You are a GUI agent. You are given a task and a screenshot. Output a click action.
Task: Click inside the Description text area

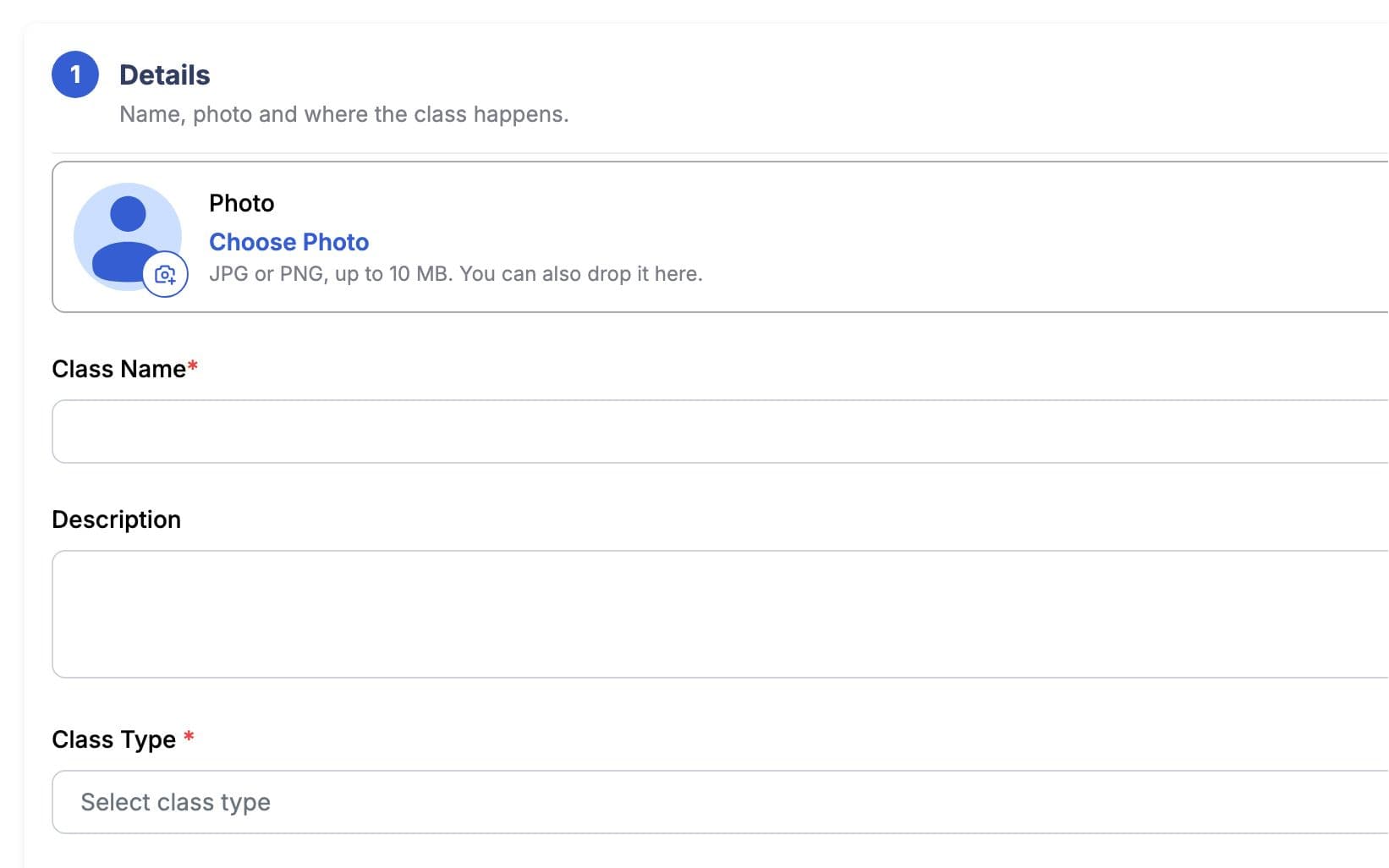point(720,614)
